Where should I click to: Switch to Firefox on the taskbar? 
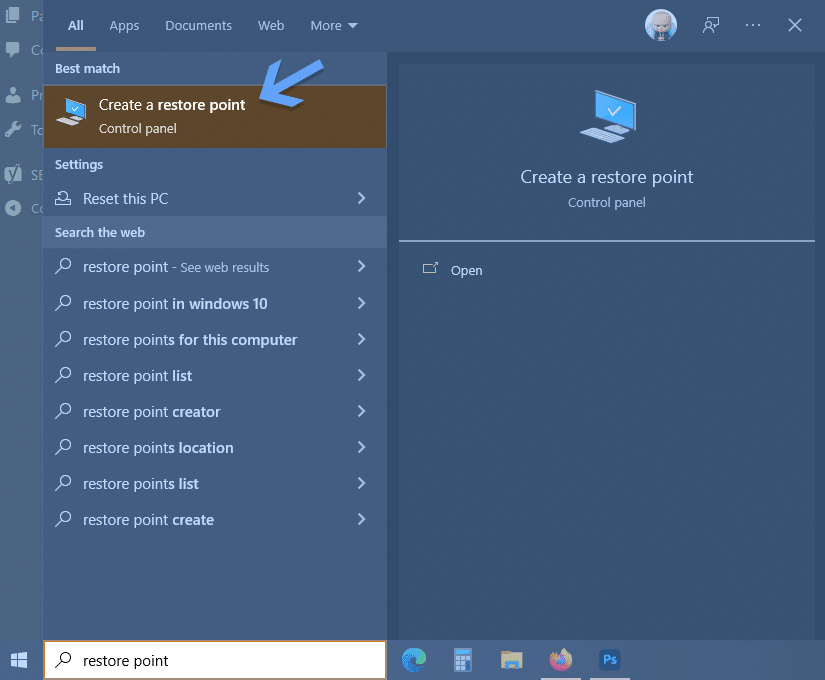pos(560,659)
